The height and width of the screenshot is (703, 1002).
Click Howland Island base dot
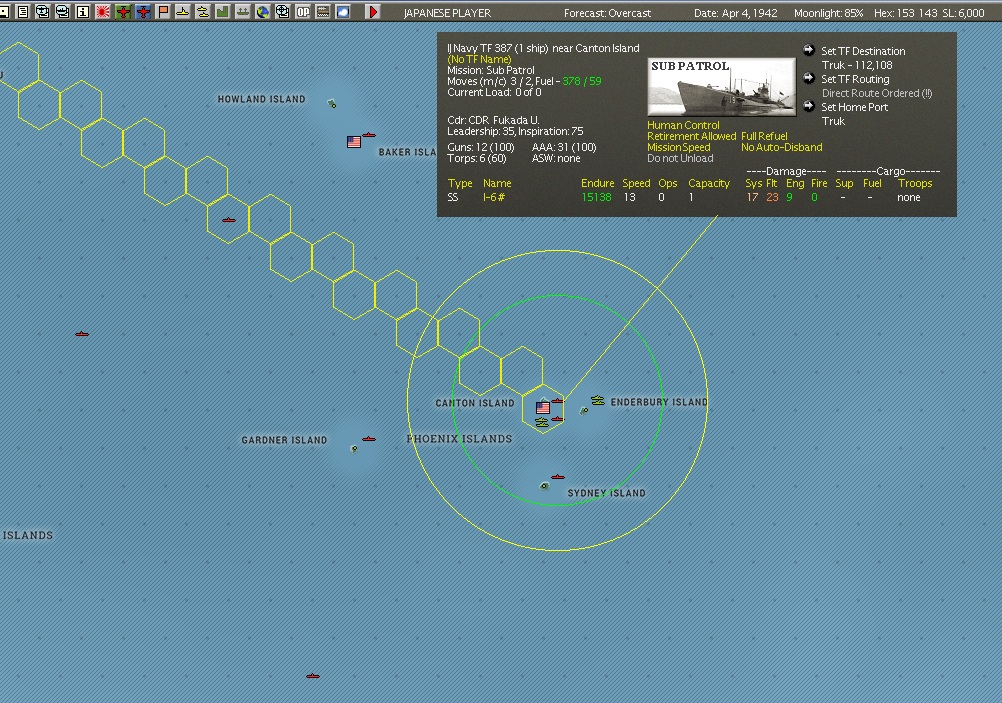coord(332,104)
